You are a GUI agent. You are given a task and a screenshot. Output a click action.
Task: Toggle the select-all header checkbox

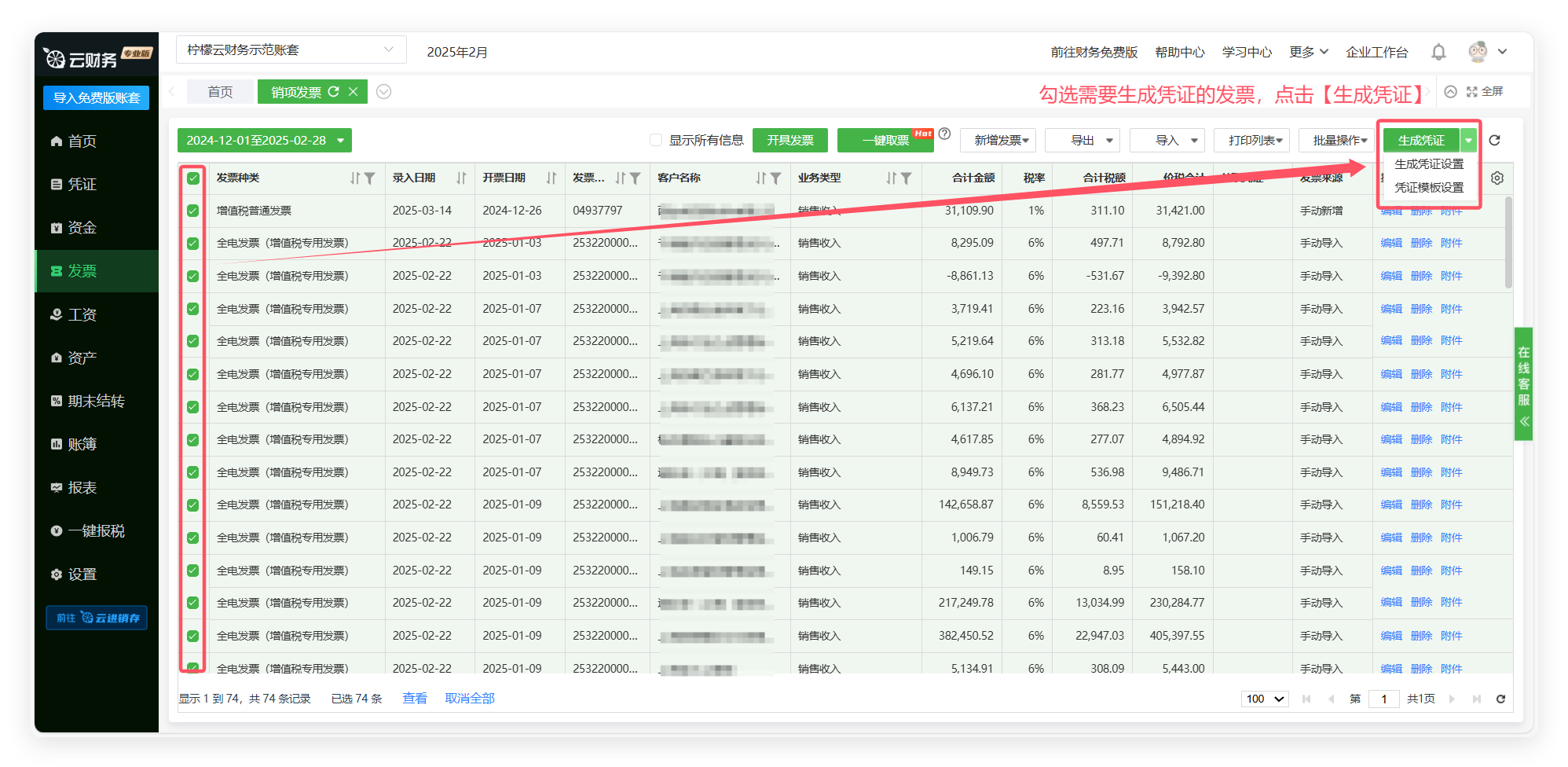(x=193, y=178)
